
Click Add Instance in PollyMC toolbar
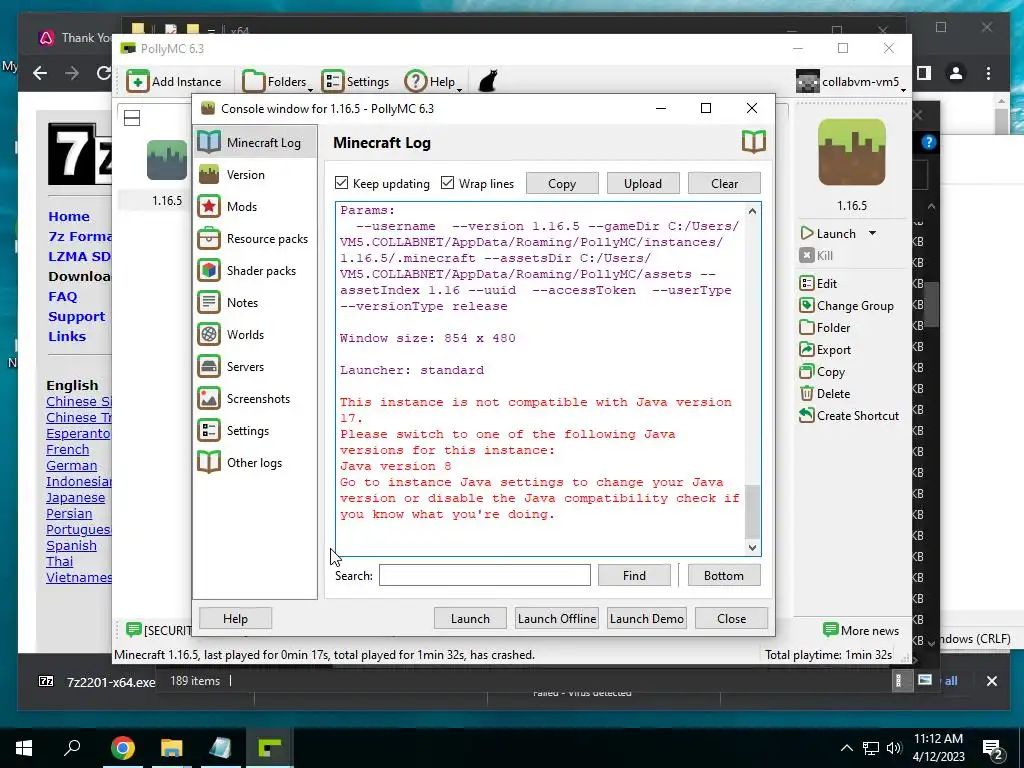pyautogui.click(x=174, y=82)
